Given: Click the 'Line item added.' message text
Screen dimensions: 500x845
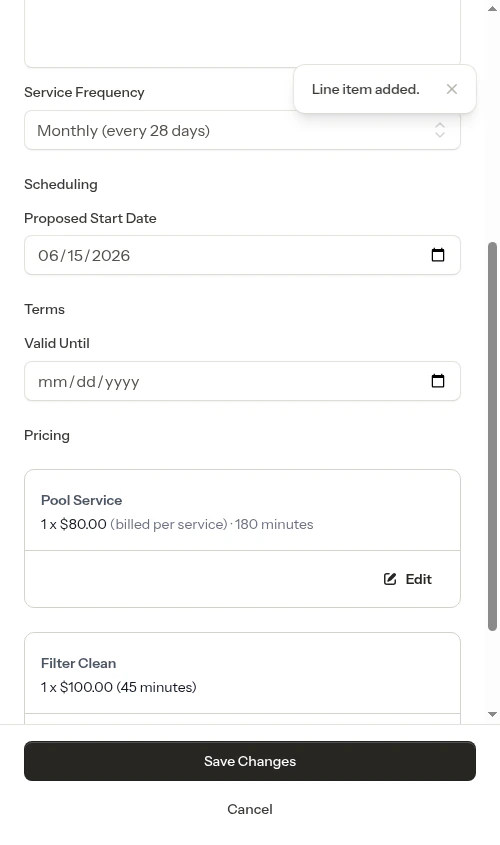Looking at the screenshot, I should coord(365,89).
